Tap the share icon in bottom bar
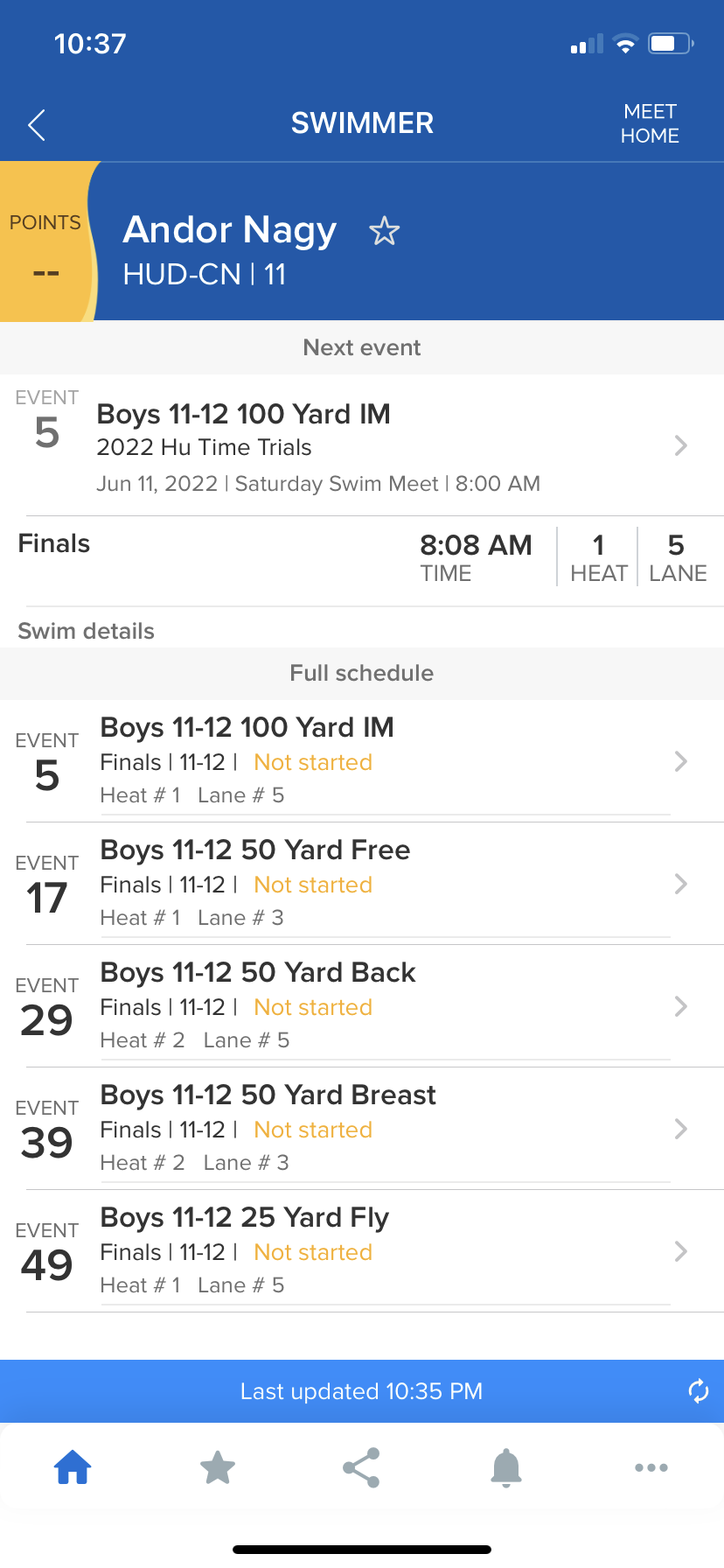The width and height of the screenshot is (724, 1568). 361,1467
